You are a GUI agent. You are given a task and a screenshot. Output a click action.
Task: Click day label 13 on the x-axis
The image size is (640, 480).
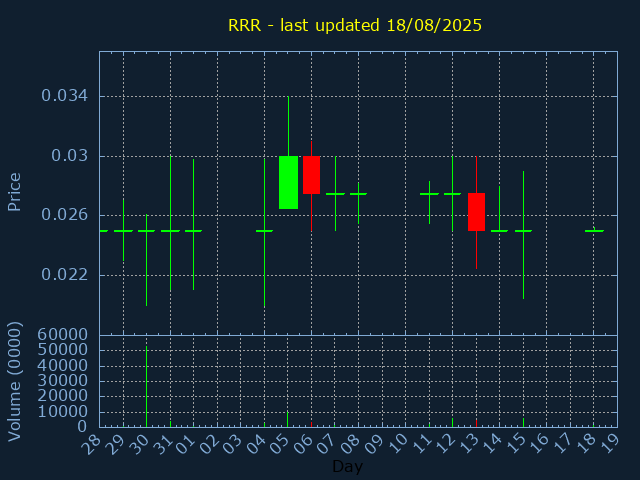pyautogui.click(x=468, y=444)
